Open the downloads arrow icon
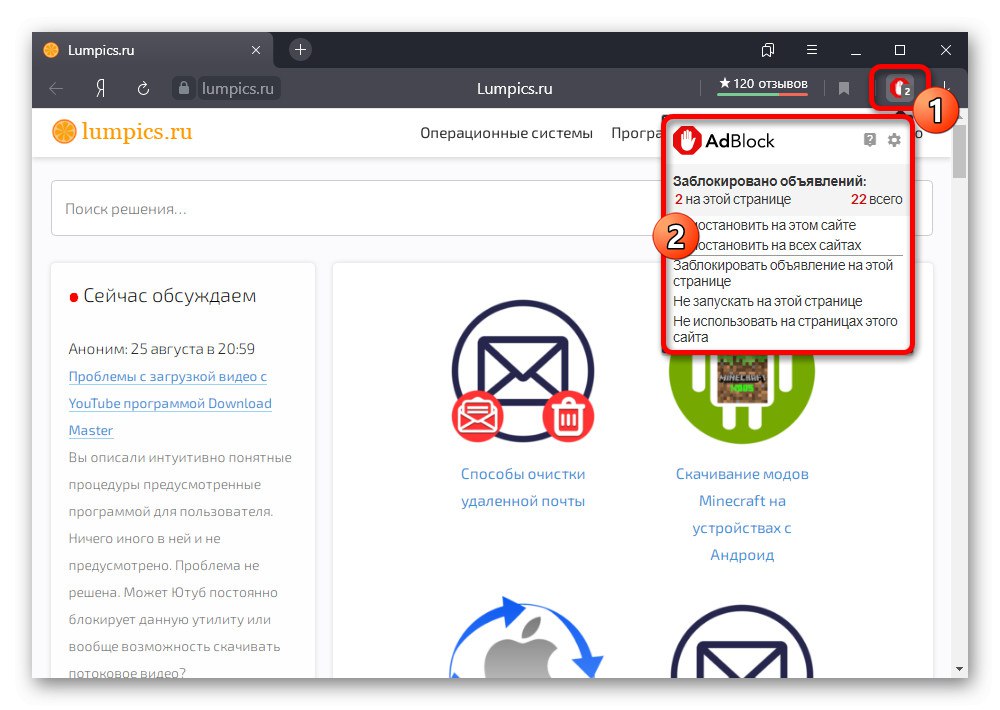 point(946,88)
